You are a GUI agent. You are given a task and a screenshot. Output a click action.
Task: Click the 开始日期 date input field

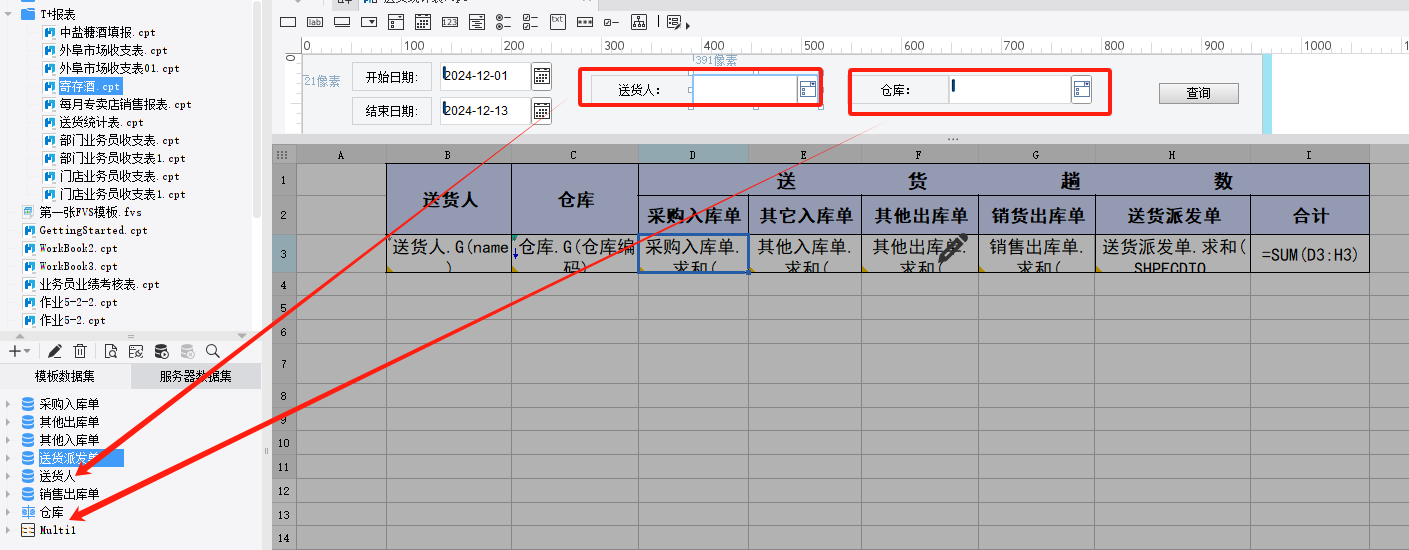pos(485,76)
